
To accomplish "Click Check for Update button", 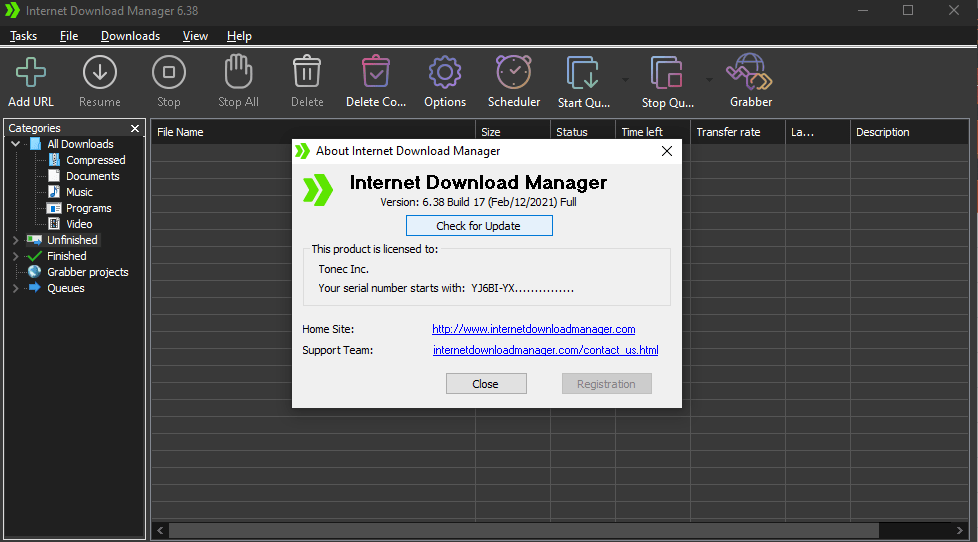I will coord(479,226).
